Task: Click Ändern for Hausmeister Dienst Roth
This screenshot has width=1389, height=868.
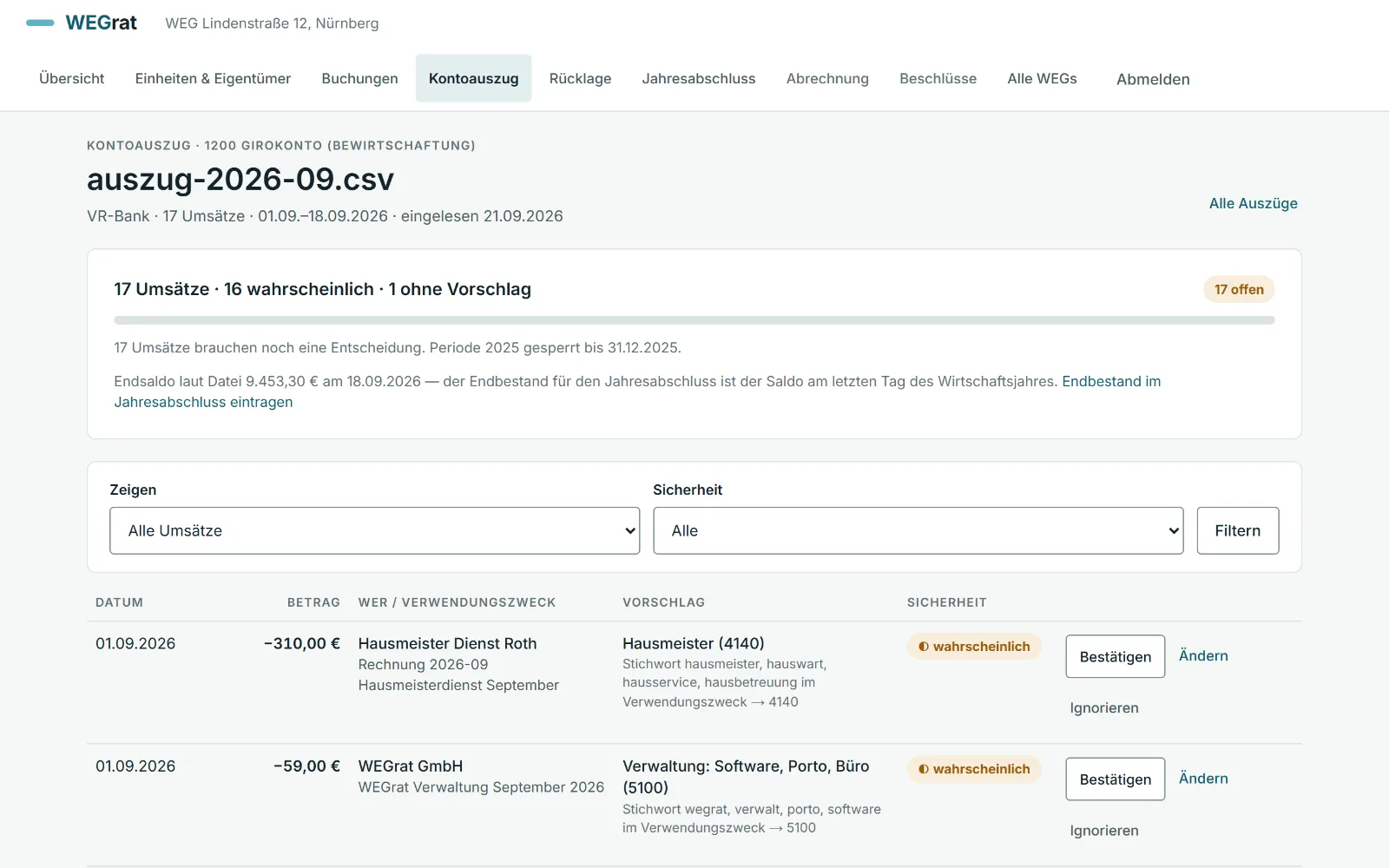Action: pos(1203,655)
